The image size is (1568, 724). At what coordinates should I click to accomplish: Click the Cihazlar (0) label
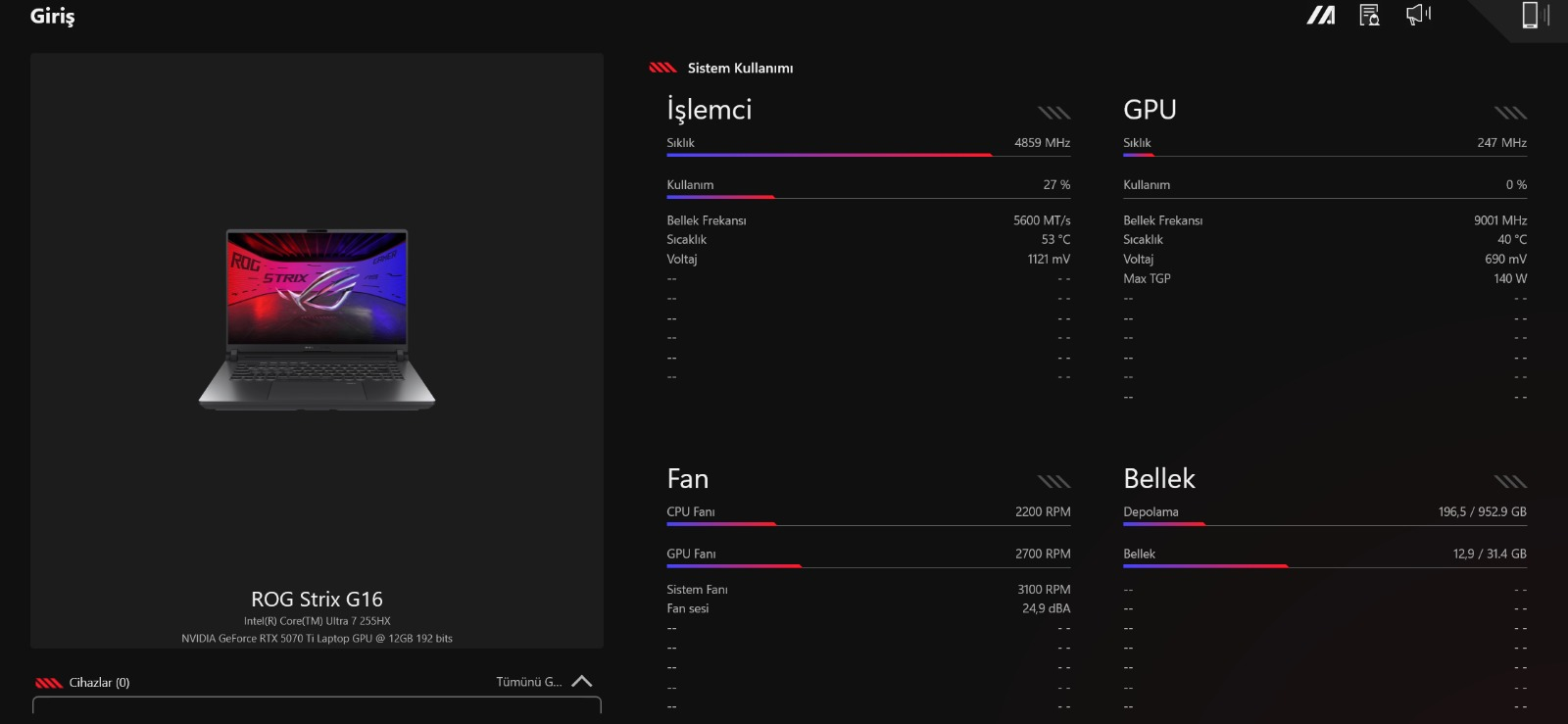[99, 683]
